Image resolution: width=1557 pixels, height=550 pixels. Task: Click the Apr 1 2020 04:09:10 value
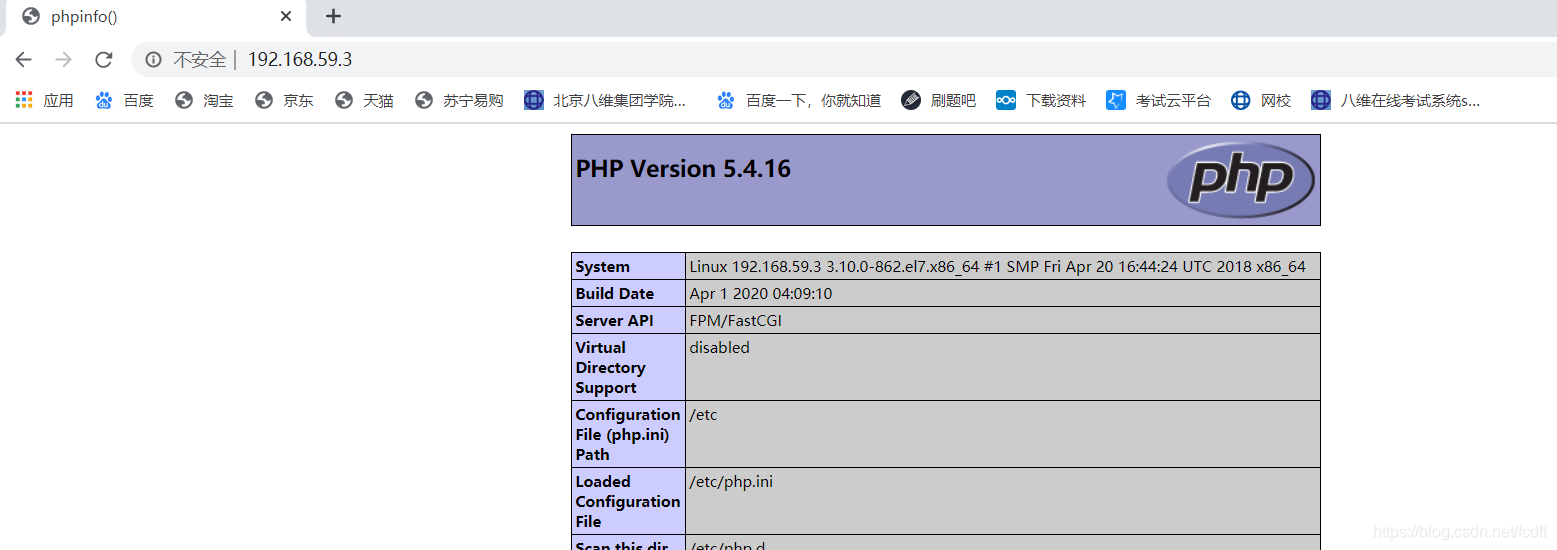[760, 294]
